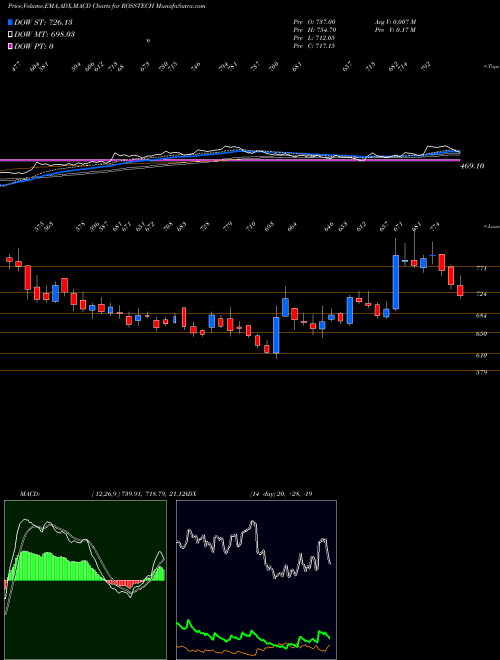Open the green MACD histogram panel
Image resolution: width=500 pixels, height=660 pixels.
coord(85,580)
